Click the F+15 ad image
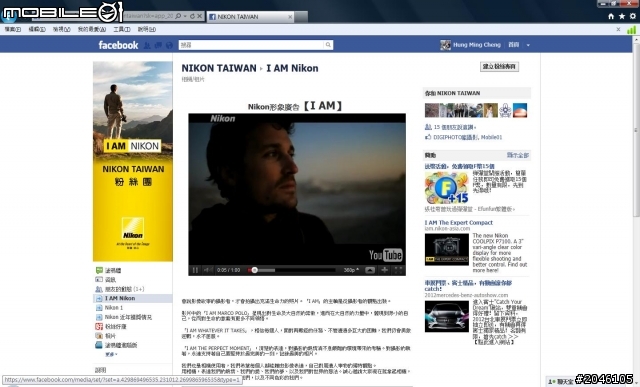The image size is (640, 387). (447, 187)
